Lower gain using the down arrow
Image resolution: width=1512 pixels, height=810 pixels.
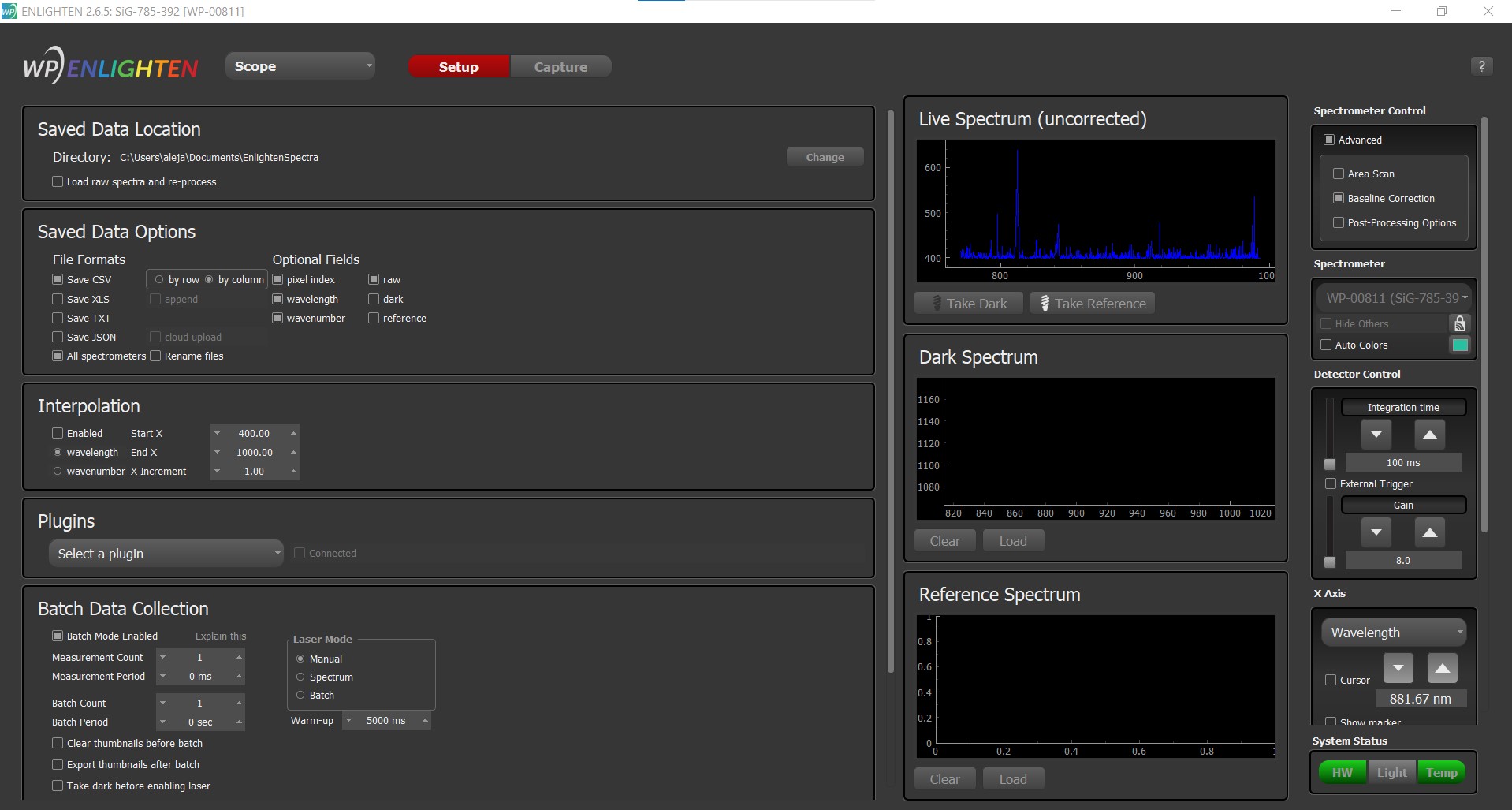point(1376,532)
